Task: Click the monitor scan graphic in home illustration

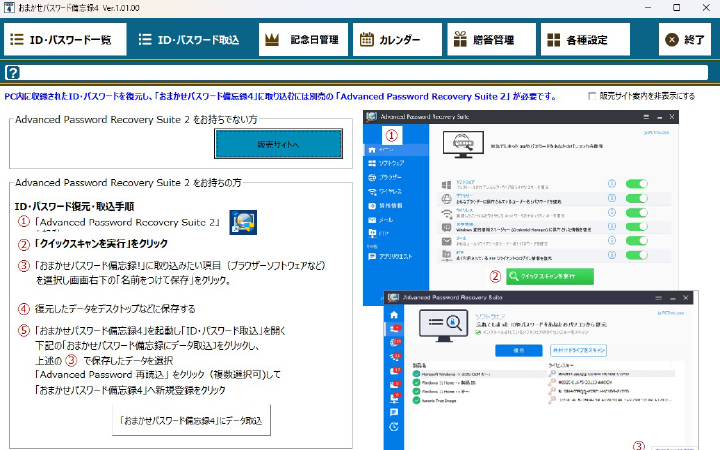Action: click(x=463, y=144)
